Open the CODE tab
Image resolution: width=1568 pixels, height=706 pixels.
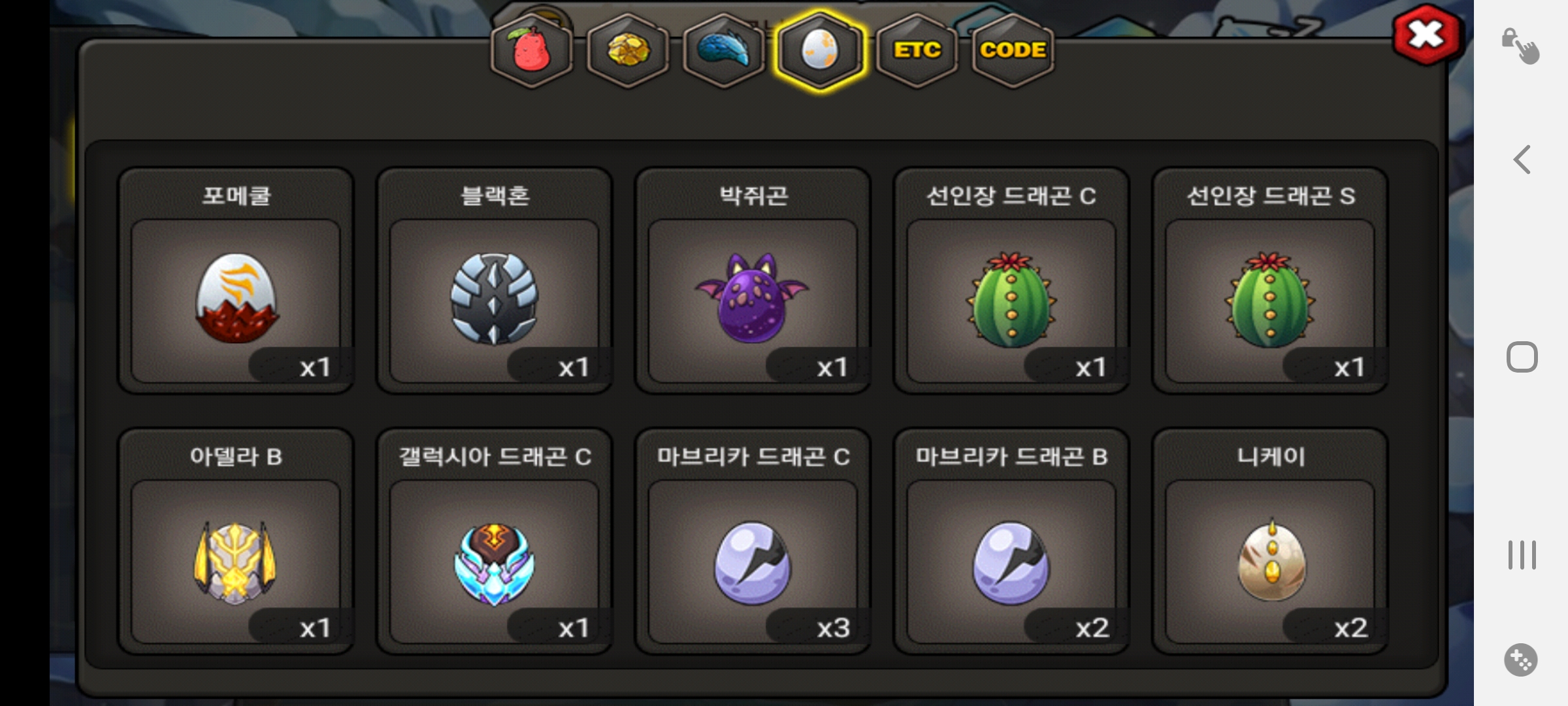coord(1013,50)
